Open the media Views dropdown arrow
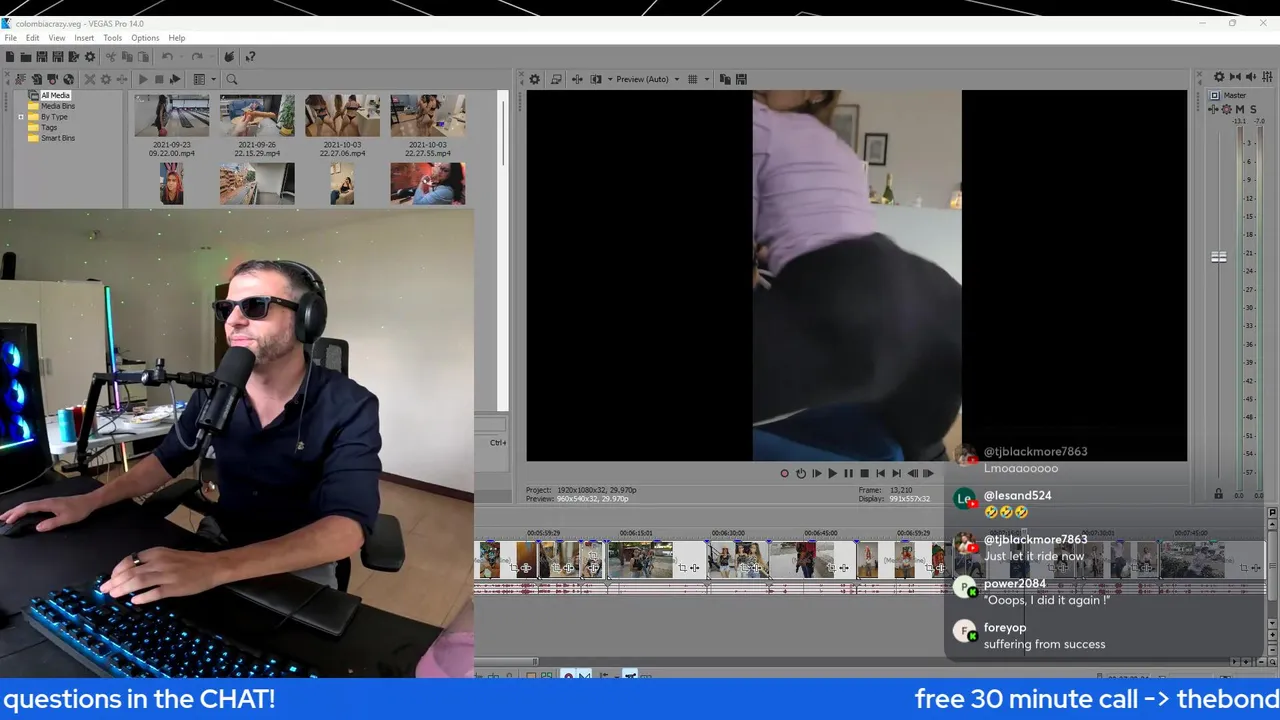 (213, 79)
